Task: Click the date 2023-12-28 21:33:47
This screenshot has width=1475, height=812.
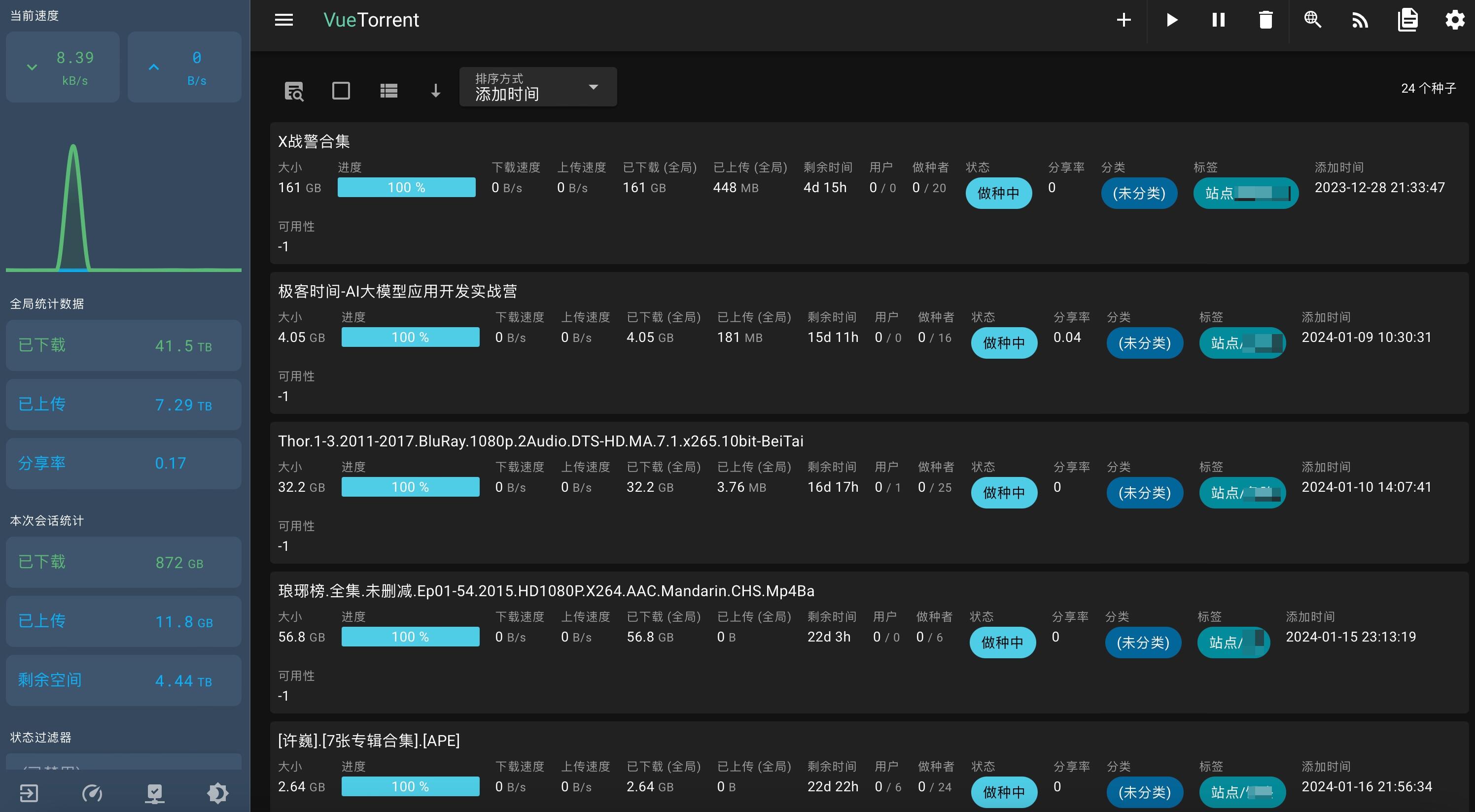Action: coord(1380,188)
